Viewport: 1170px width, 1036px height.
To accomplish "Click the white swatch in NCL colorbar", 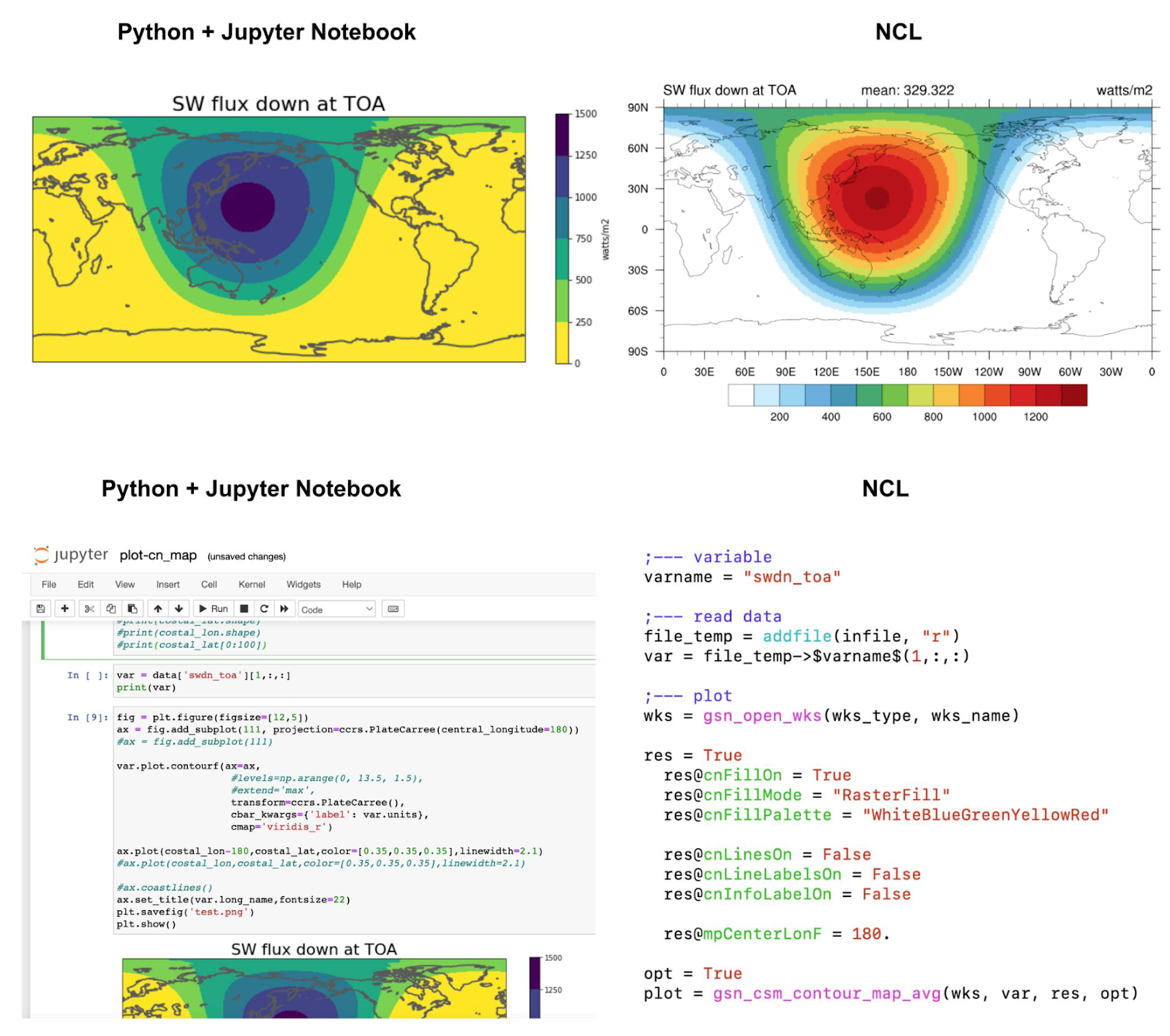I will click(x=741, y=395).
